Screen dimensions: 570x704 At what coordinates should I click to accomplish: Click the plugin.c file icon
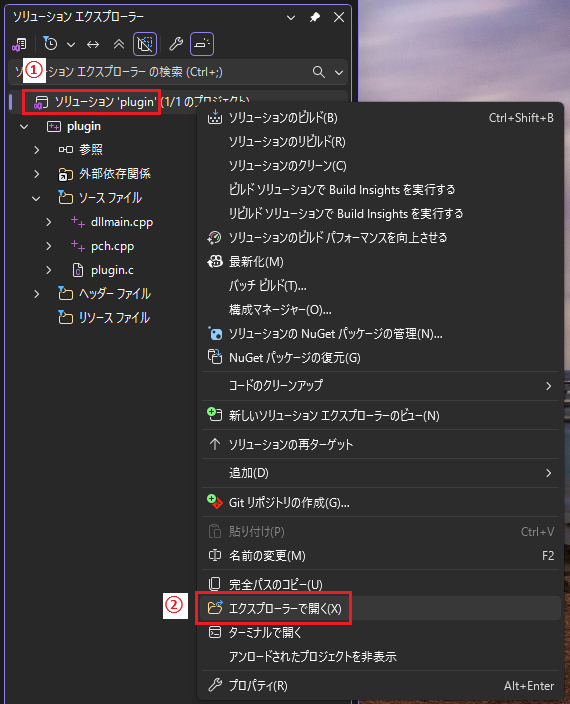tap(78, 270)
